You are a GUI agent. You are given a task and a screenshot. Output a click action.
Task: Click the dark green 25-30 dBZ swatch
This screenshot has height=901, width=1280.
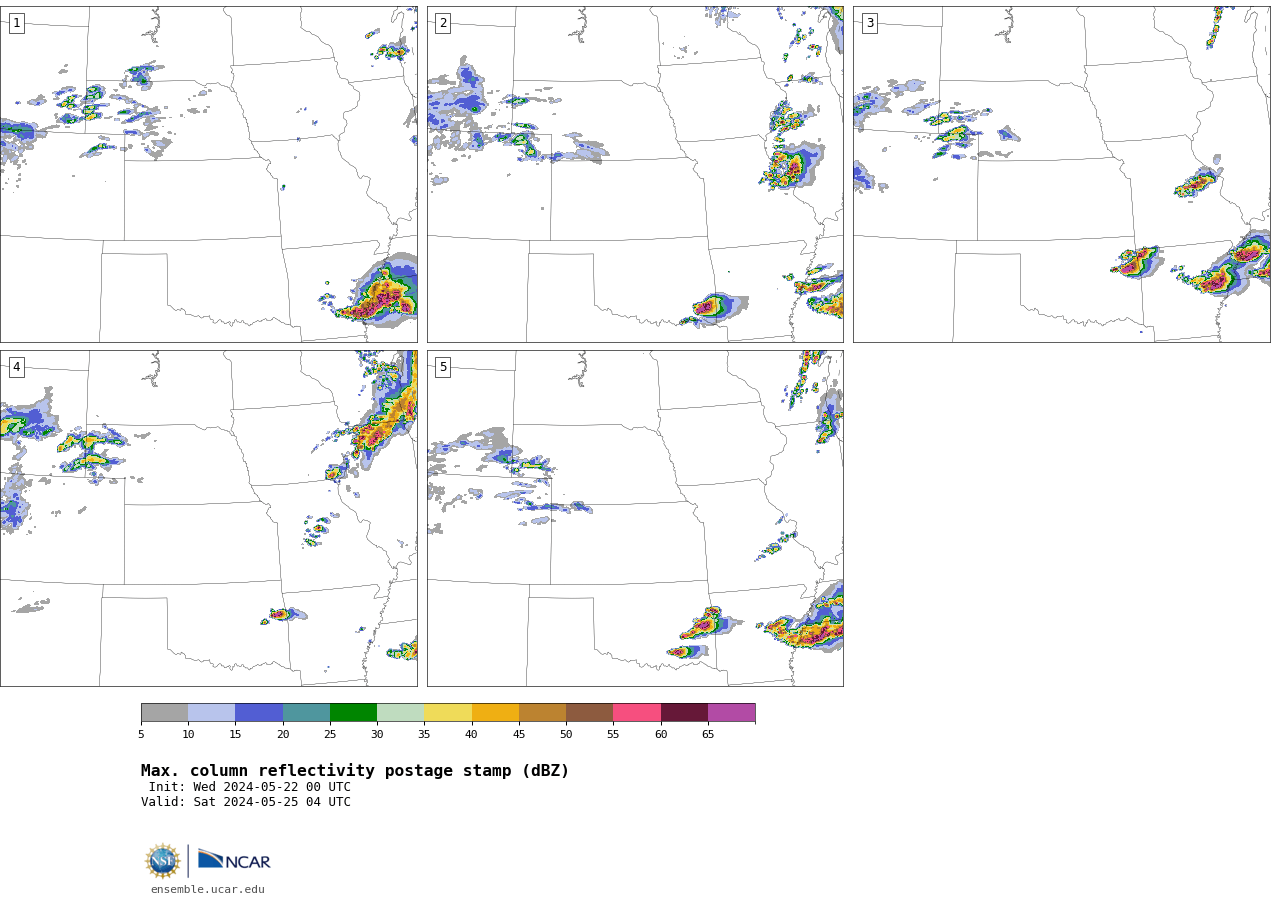[353, 712]
